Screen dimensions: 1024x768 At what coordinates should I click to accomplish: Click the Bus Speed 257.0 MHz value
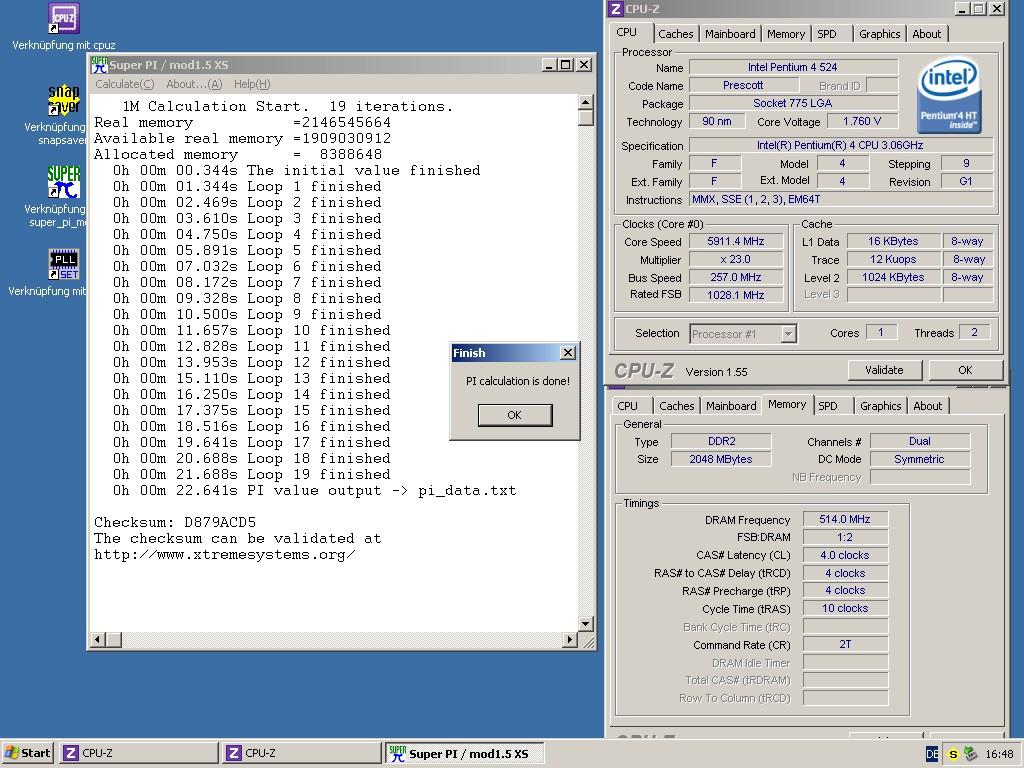pyautogui.click(x=735, y=277)
